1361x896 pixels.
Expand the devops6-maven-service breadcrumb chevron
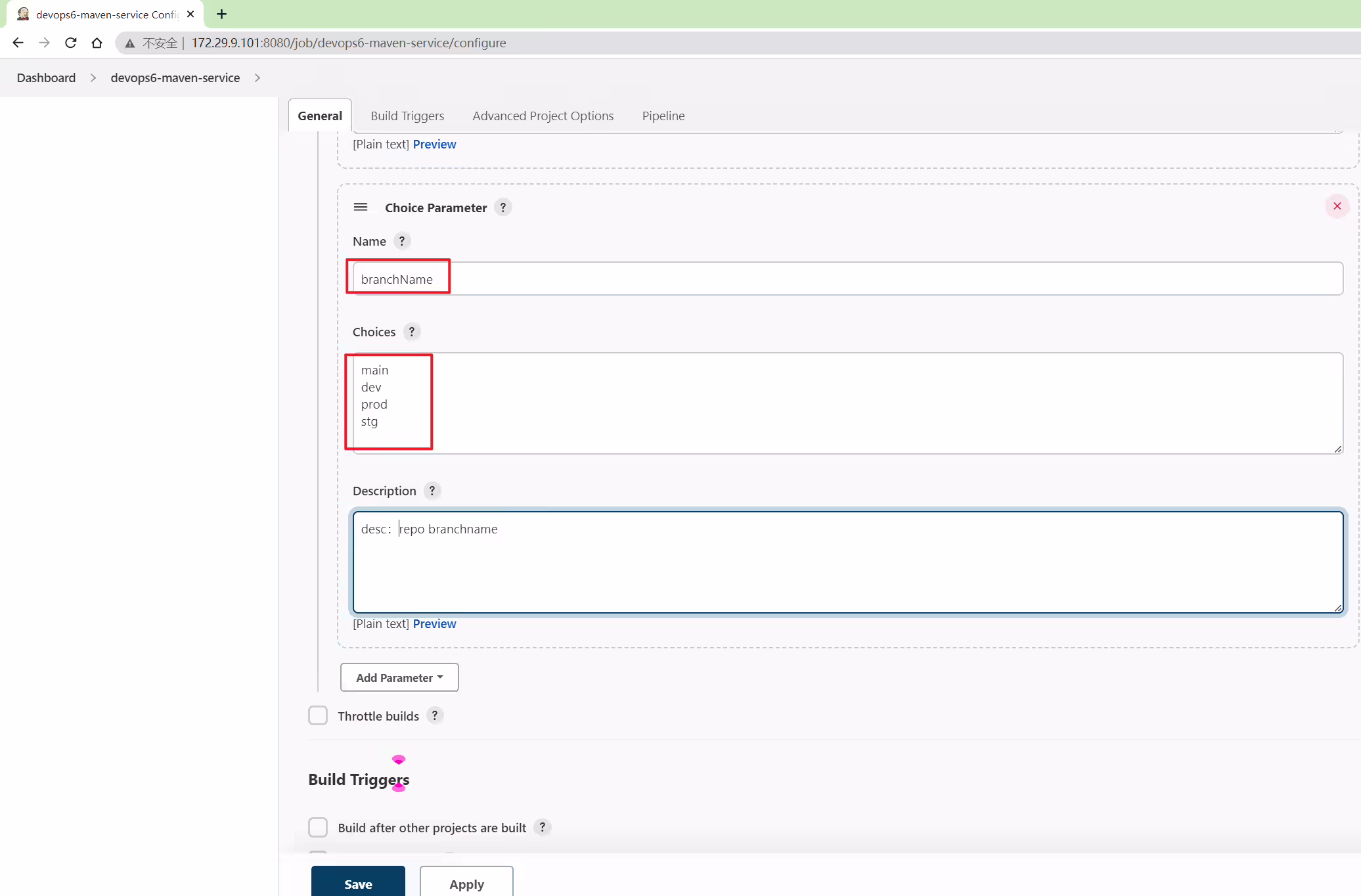[257, 78]
